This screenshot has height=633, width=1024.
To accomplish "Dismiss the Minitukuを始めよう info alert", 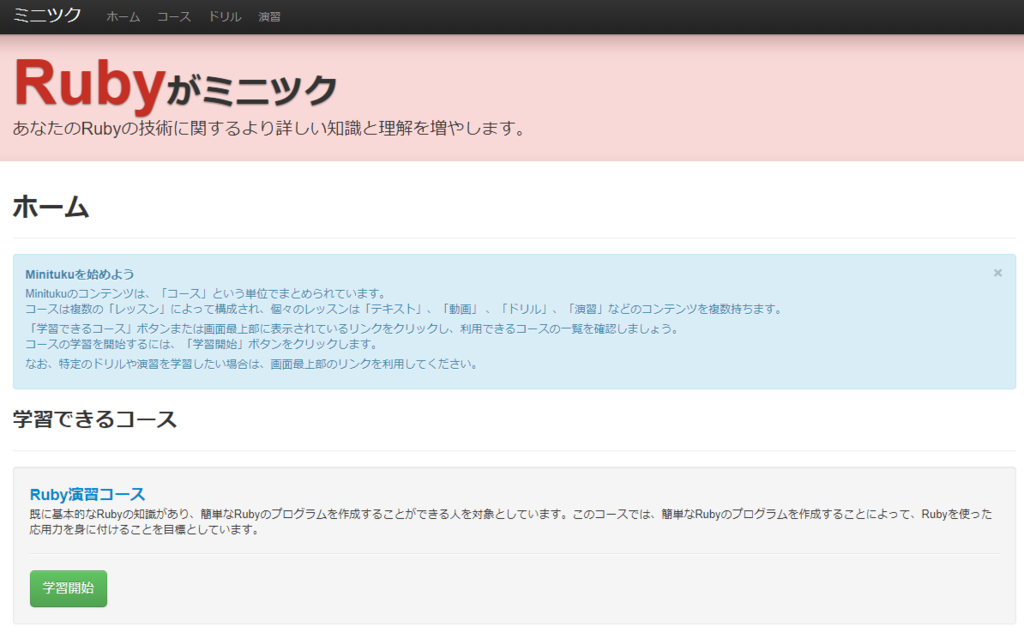I will (997, 273).
